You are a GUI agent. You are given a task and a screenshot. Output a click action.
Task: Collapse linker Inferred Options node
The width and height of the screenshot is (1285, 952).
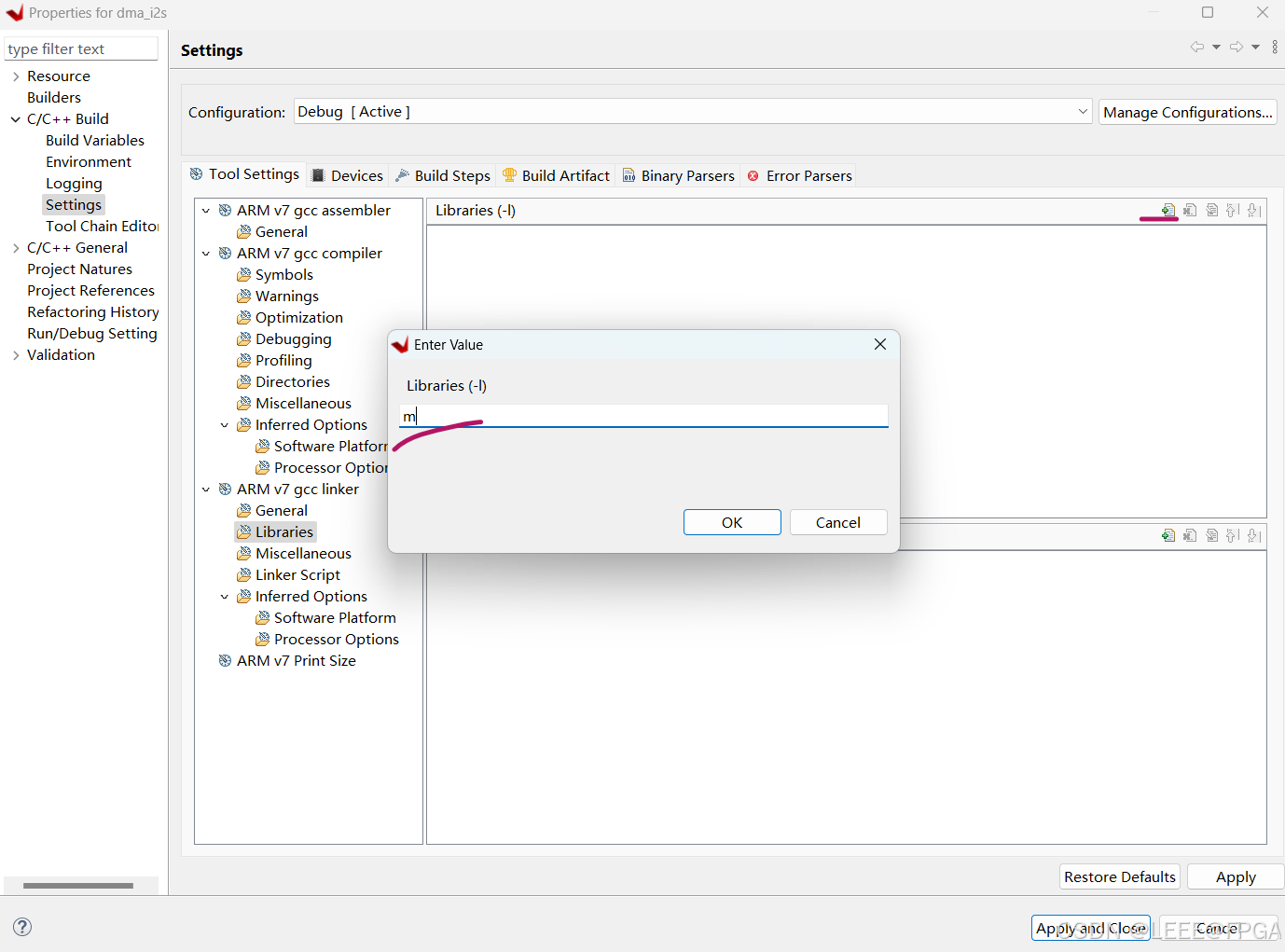[x=225, y=597]
